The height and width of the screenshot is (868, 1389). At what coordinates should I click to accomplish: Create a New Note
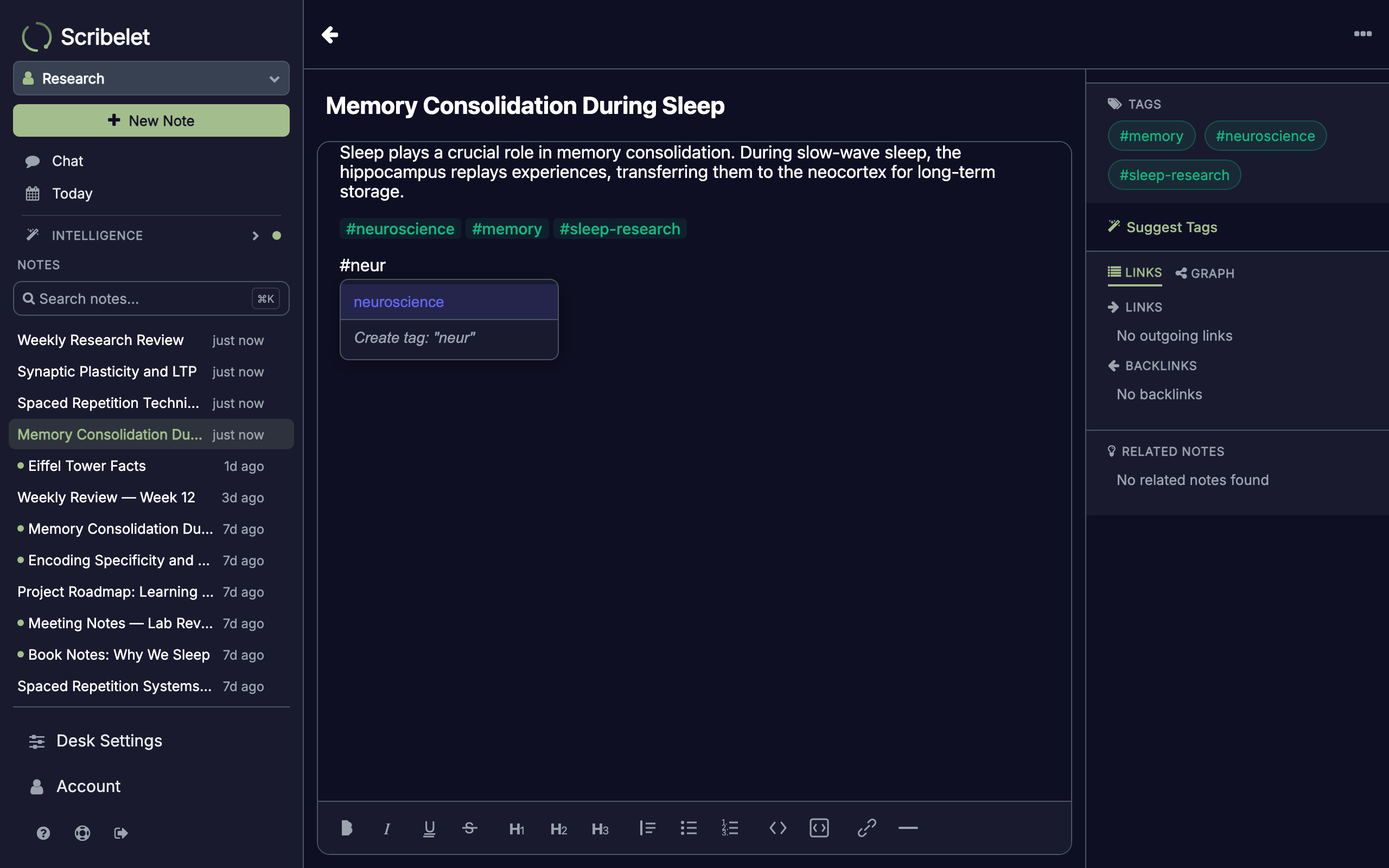tap(151, 120)
